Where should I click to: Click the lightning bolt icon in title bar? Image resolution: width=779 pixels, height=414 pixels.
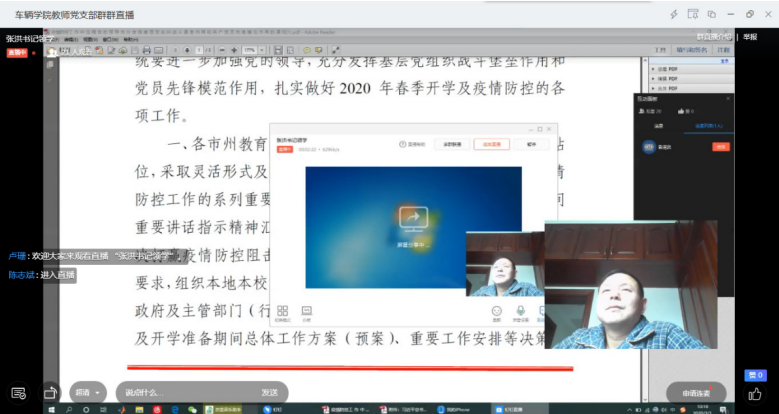[675, 14]
